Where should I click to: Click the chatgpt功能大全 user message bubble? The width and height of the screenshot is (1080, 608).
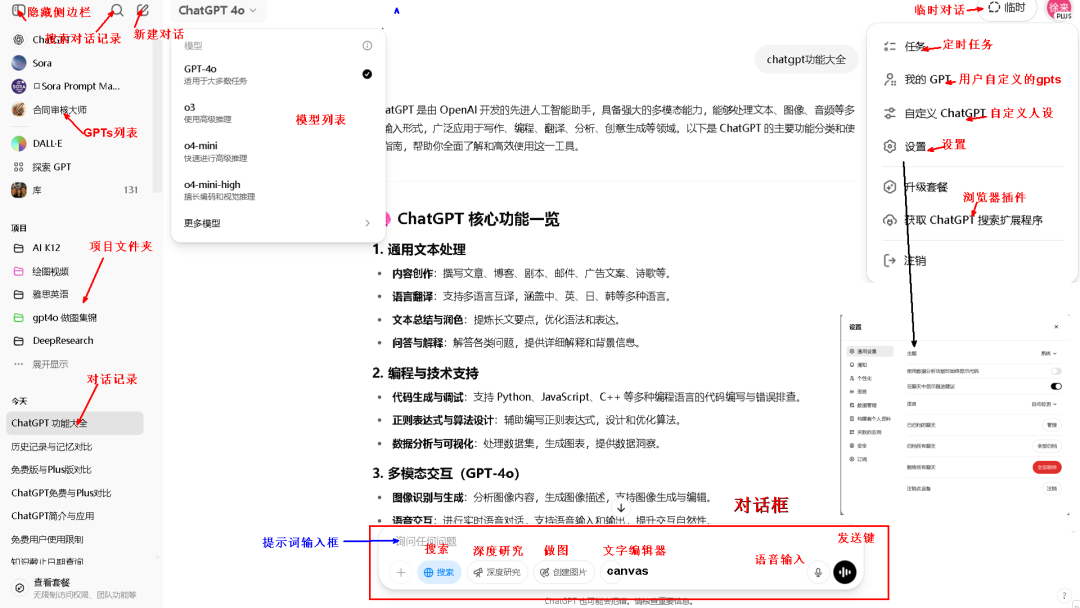806,60
